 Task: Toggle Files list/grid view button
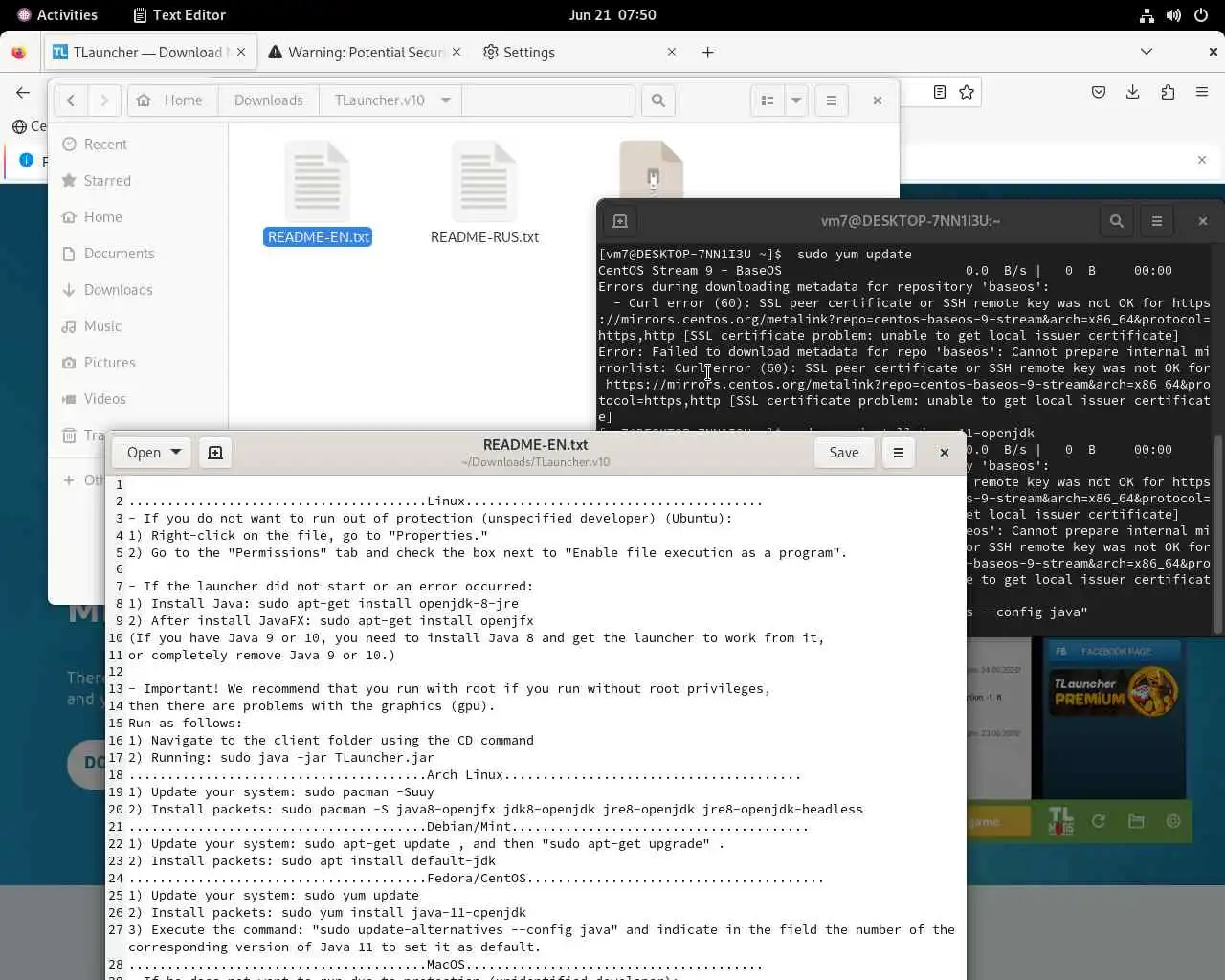[768, 100]
